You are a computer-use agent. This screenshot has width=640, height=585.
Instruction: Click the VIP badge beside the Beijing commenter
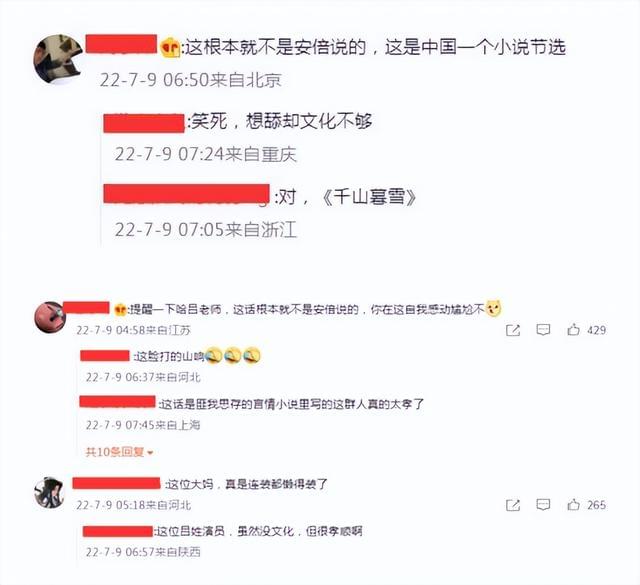(x=170, y=48)
